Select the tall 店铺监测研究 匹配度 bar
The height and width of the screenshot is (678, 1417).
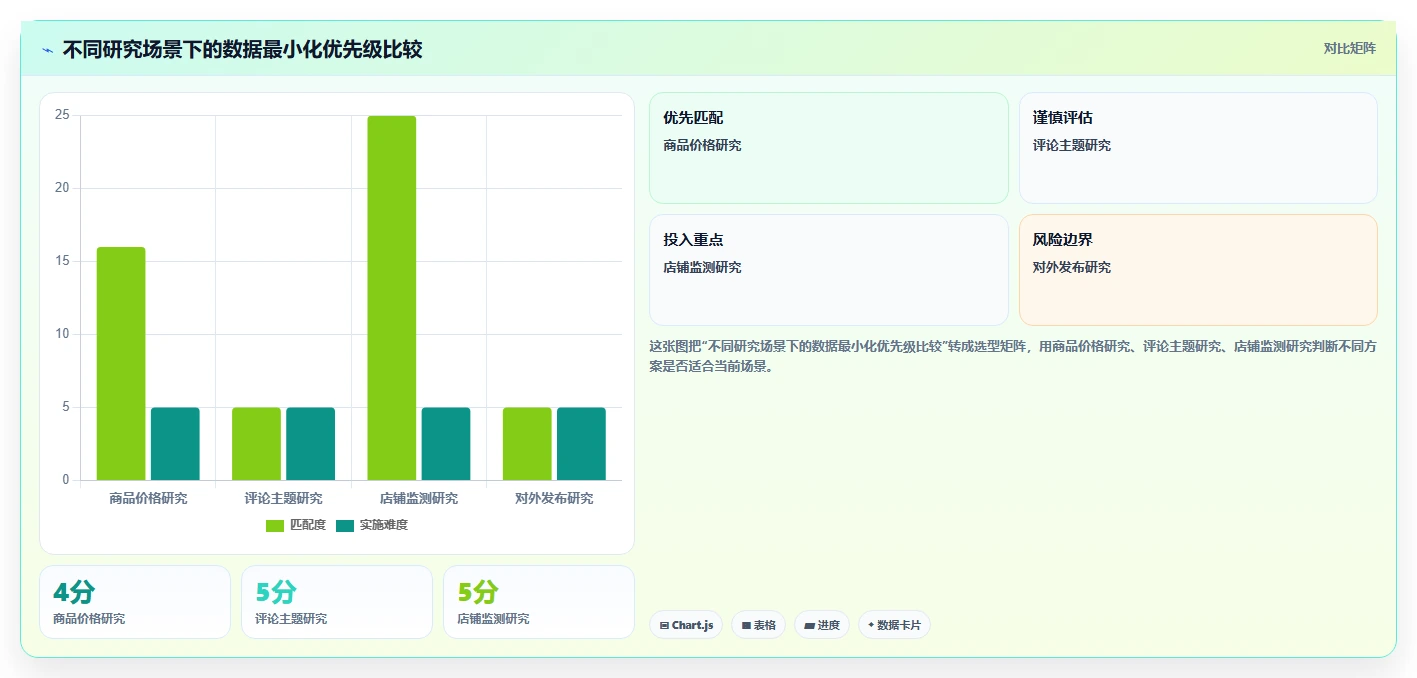click(x=391, y=298)
